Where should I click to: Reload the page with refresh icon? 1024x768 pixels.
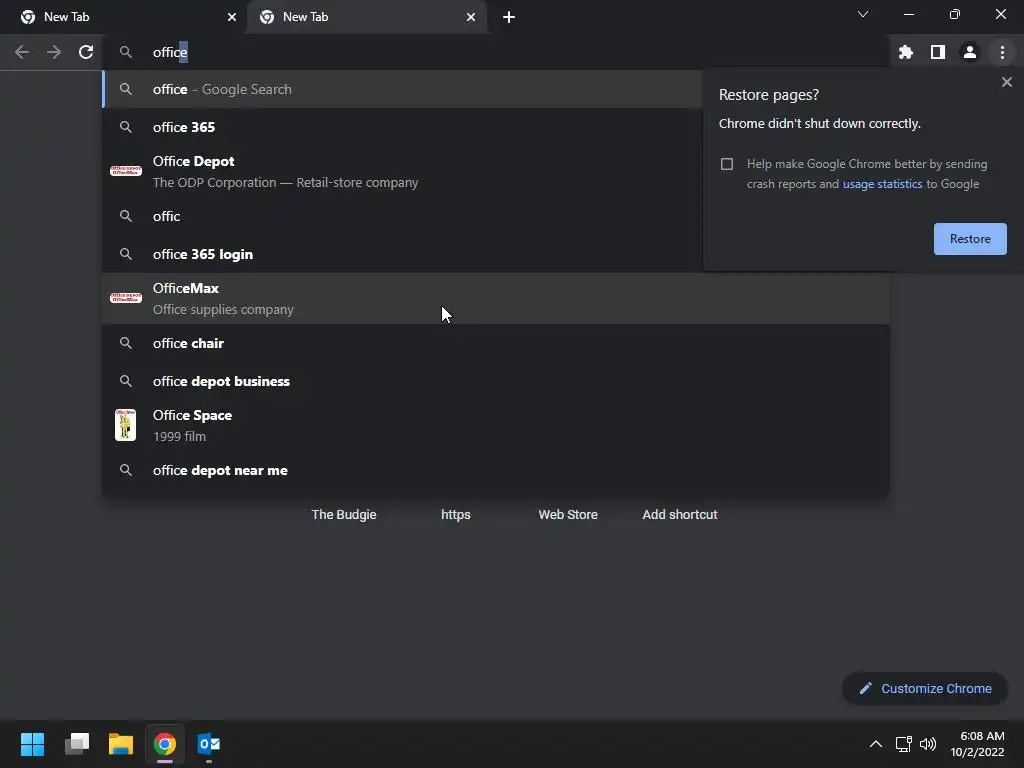(x=86, y=52)
